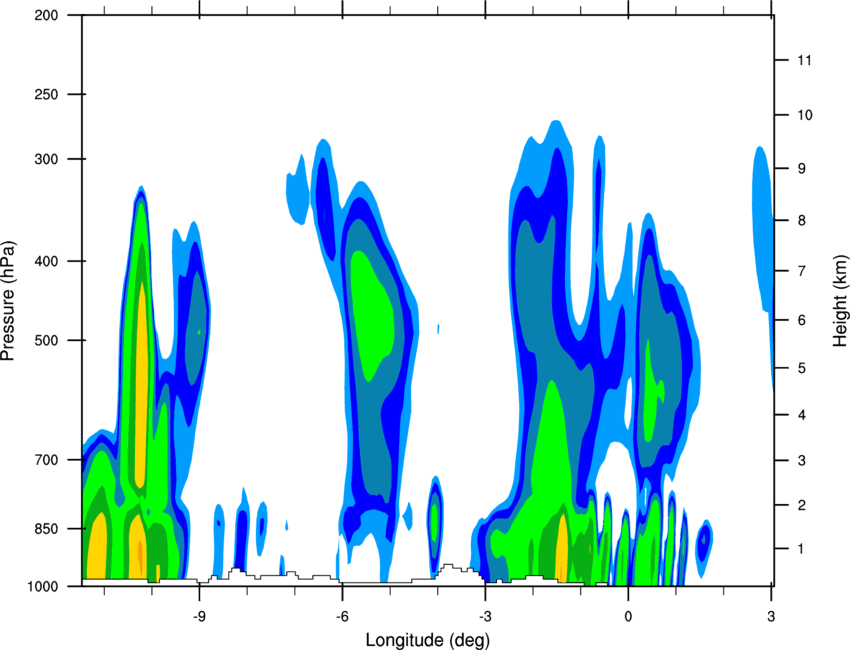Select the 250 pressure tick label
The width and height of the screenshot is (850, 650).
click(x=46, y=94)
